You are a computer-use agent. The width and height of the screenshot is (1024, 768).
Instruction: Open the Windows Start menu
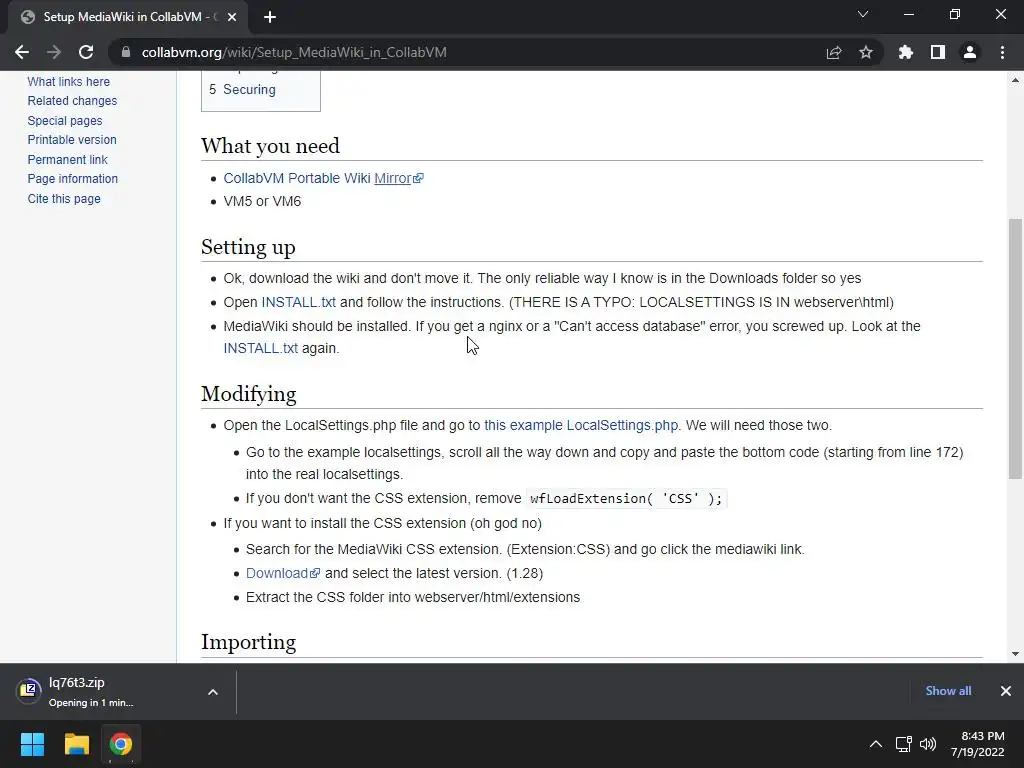32,744
